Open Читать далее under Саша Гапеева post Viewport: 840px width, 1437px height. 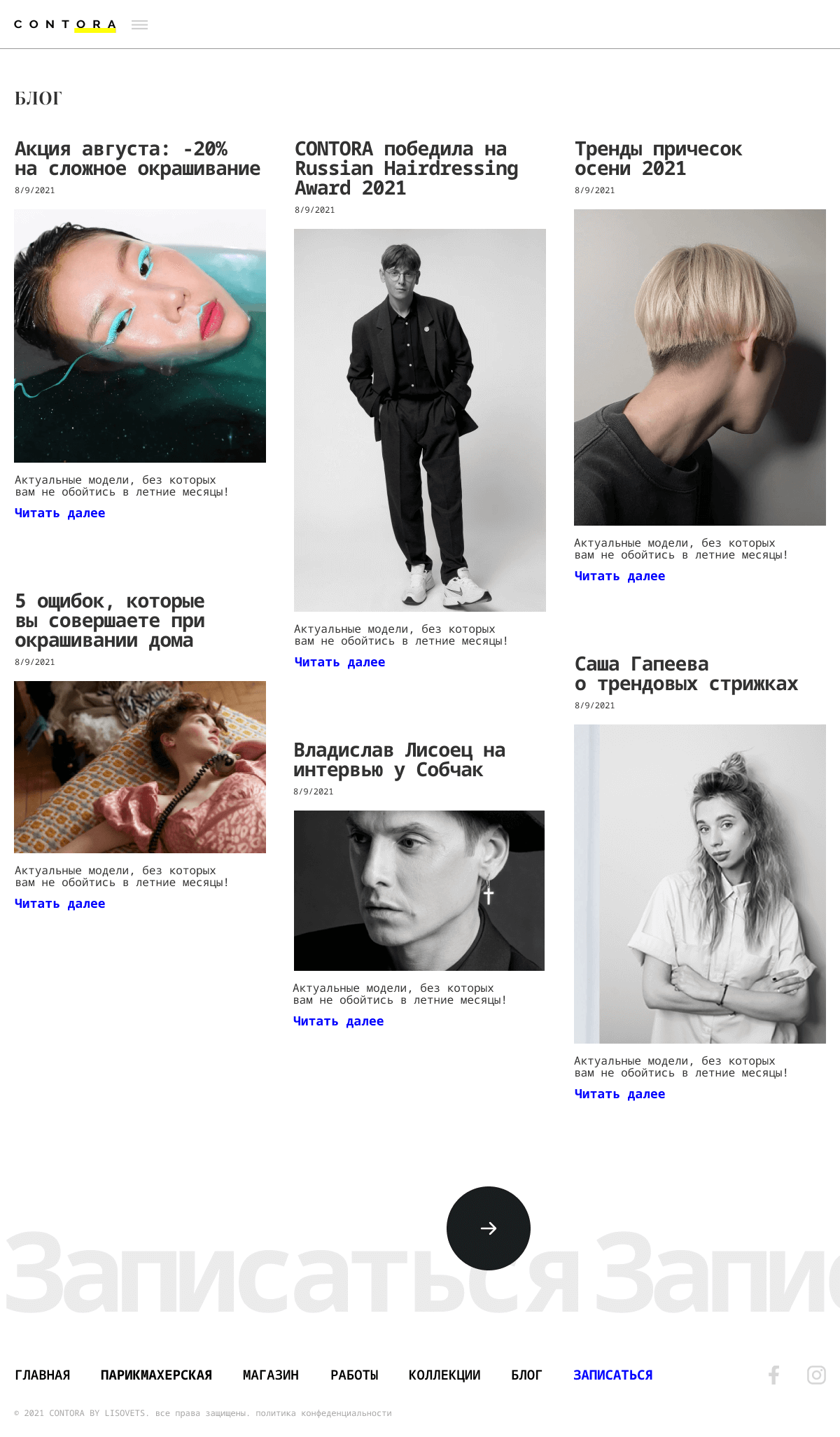[x=619, y=1094]
